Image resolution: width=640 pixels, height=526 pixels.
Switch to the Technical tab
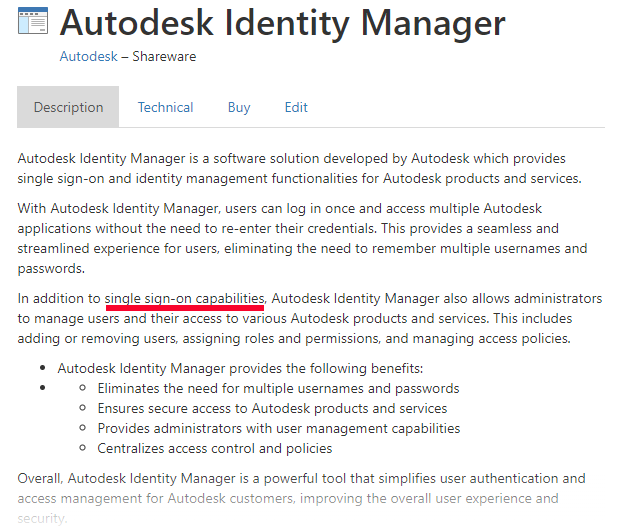coord(165,107)
